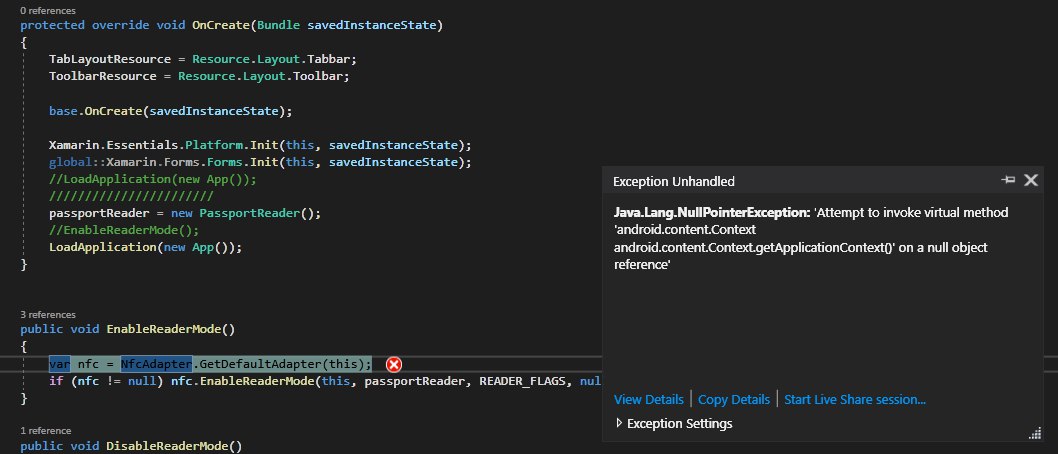Click 'Java.Lang.NullPointerException:' text
The image size is (1058, 454).
click(x=712, y=212)
